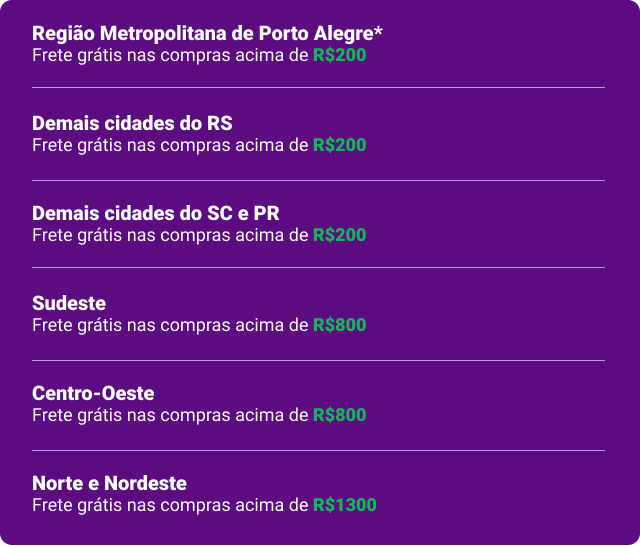Select the Norte e Nordeste heading
Image resolution: width=640 pixels, height=546 pixels.
(x=109, y=483)
